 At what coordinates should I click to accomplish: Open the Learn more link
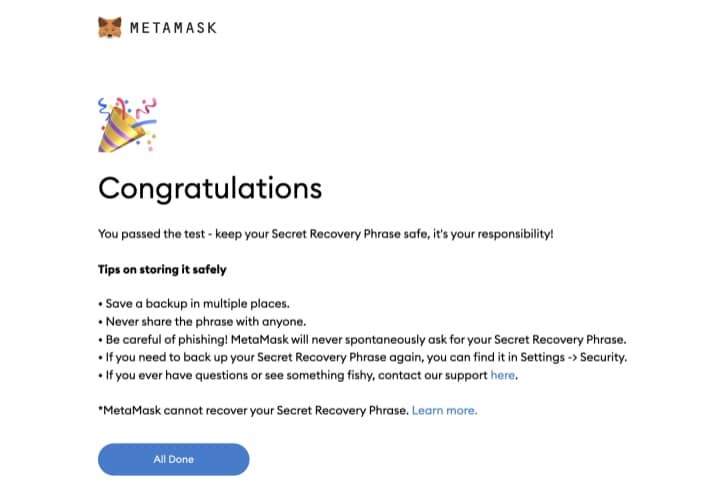(x=444, y=411)
